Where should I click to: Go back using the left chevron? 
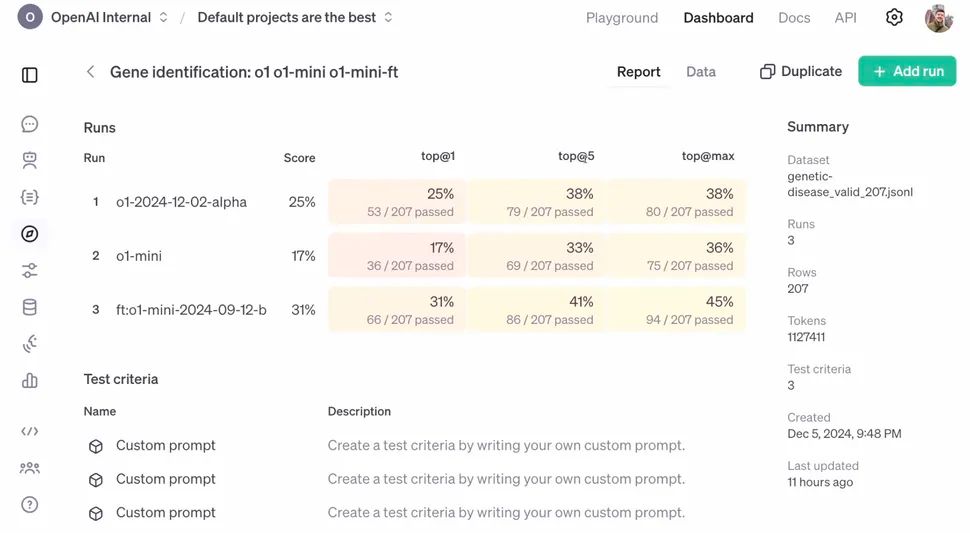click(90, 72)
